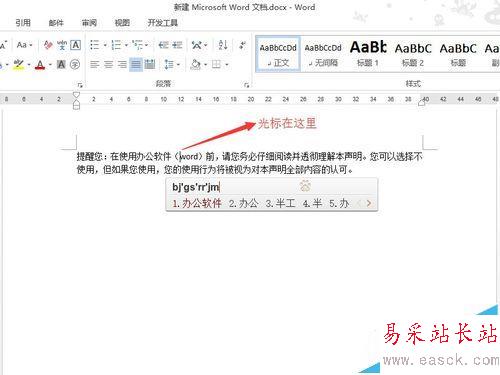Click the word 办公软件 in the document
The width and height of the screenshot is (500, 375).
coord(154,156)
